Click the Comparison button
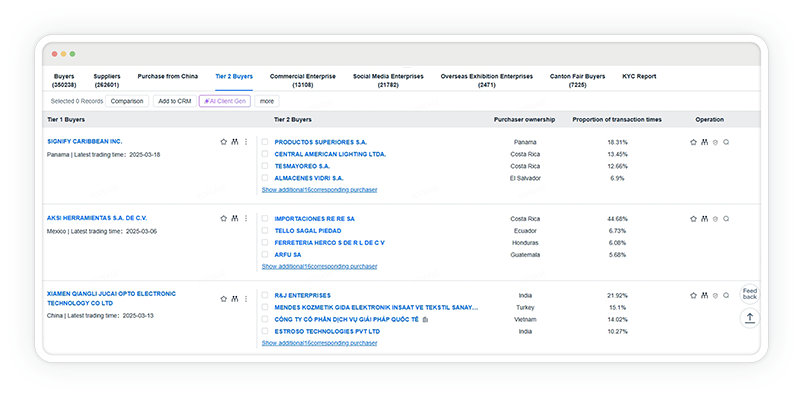The height and width of the screenshot is (398, 804). point(127,101)
